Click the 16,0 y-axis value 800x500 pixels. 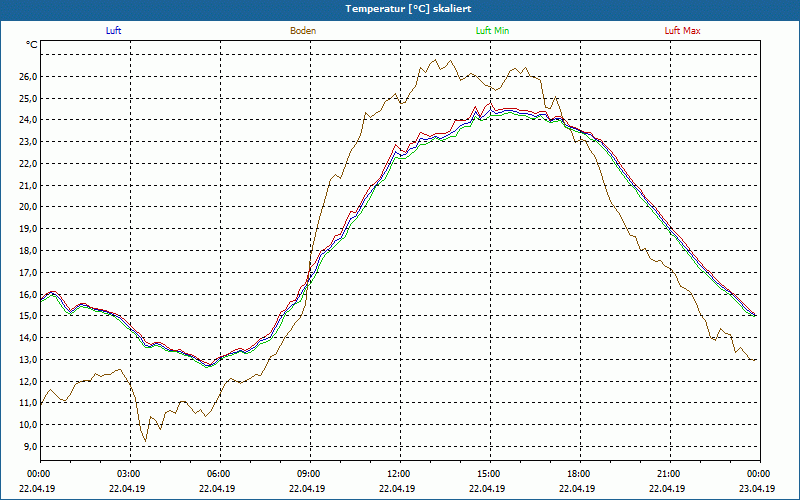tap(29, 294)
